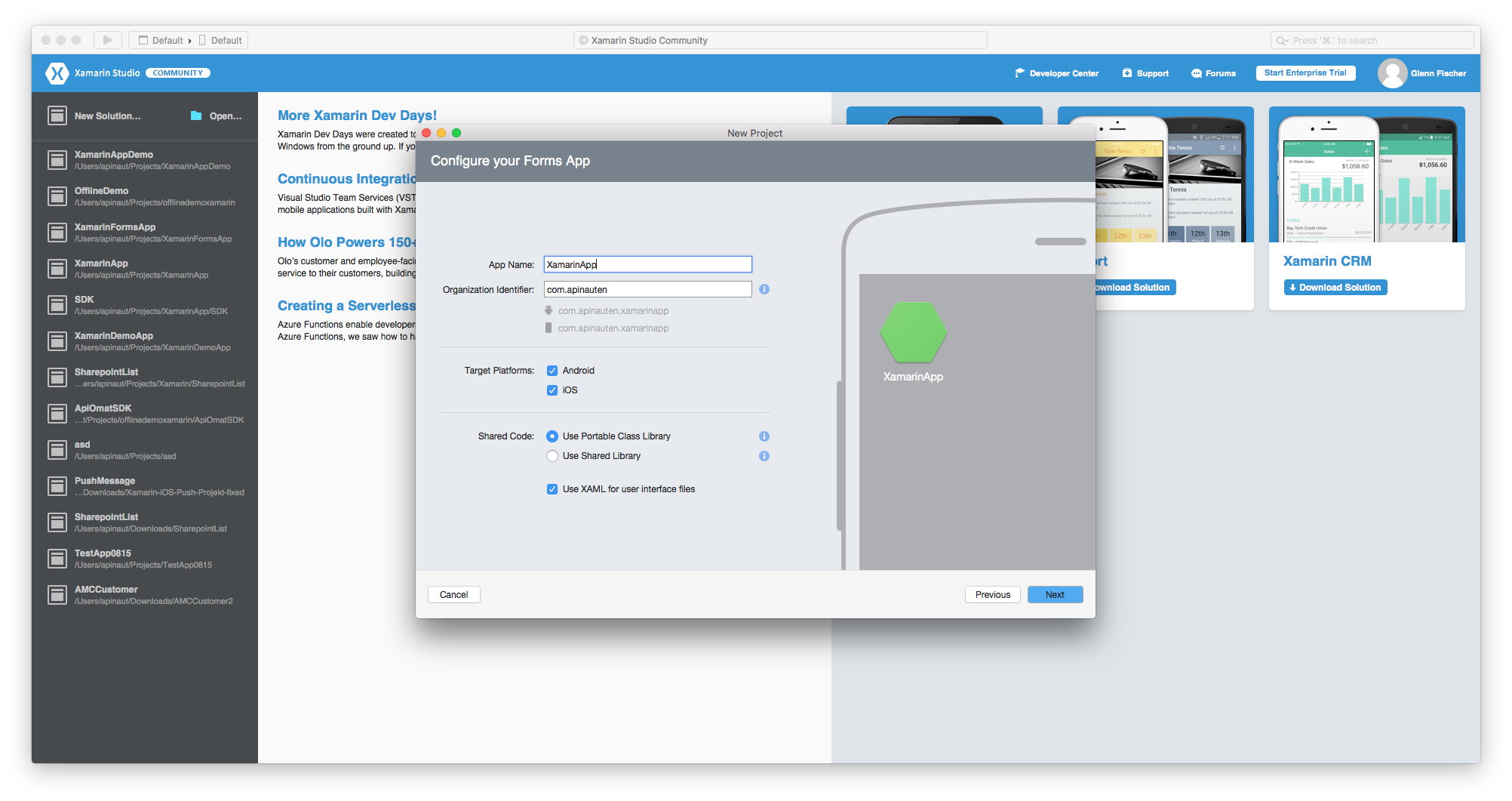Open Continuous Integration article link
Screen dimensions: 1512x801
coord(346,179)
